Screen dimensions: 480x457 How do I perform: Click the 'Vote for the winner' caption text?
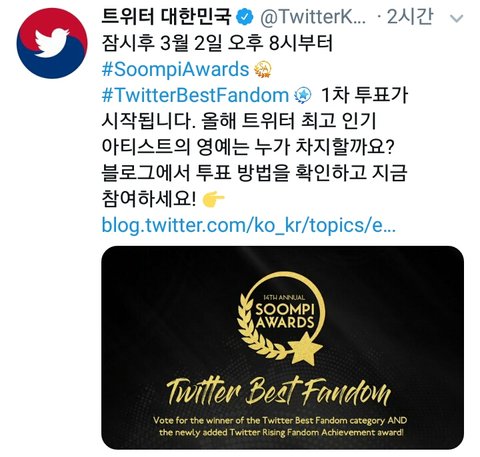coord(280,426)
